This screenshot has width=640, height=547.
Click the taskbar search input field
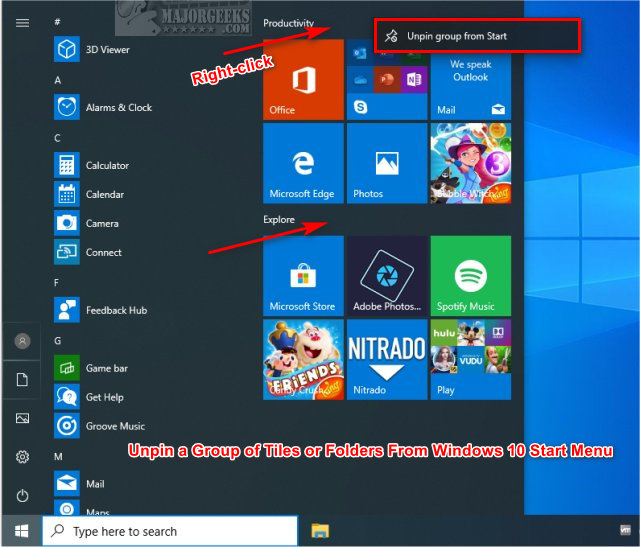170,531
